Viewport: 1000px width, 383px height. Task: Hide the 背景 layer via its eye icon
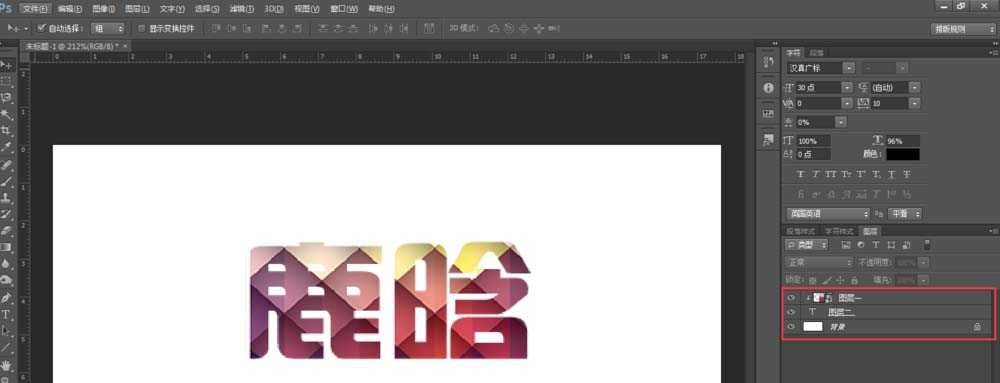(791, 326)
